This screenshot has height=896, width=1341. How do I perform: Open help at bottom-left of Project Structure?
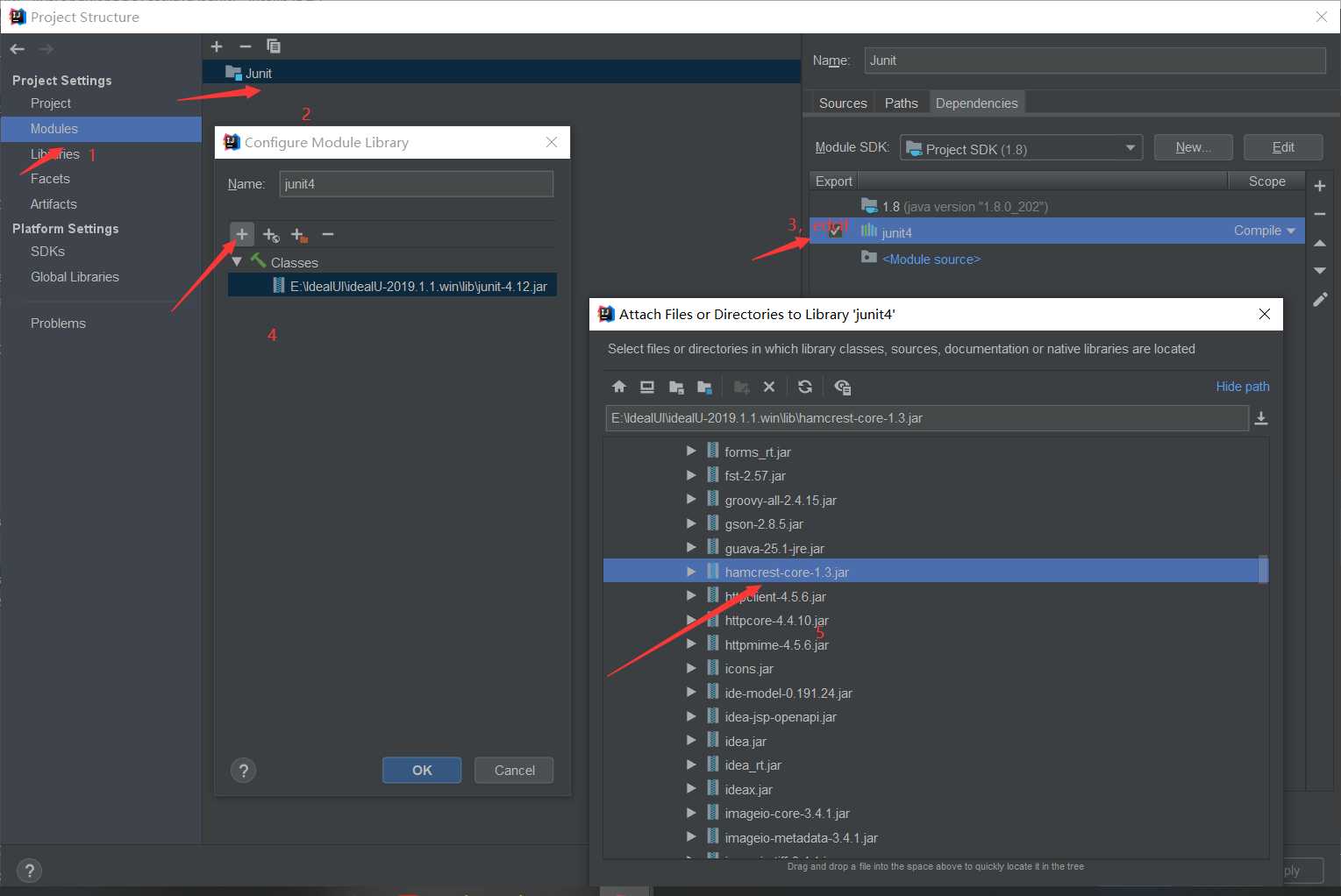[x=29, y=871]
